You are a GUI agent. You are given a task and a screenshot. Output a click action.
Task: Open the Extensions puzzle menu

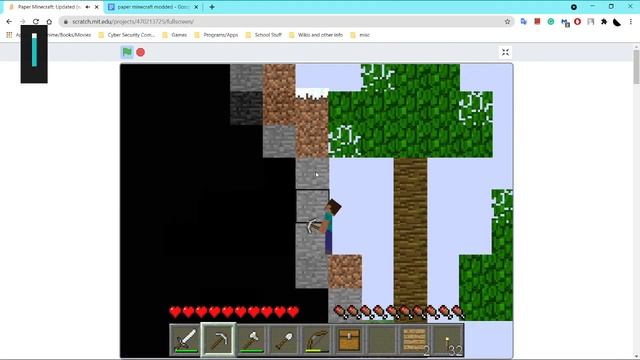click(604, 22)
